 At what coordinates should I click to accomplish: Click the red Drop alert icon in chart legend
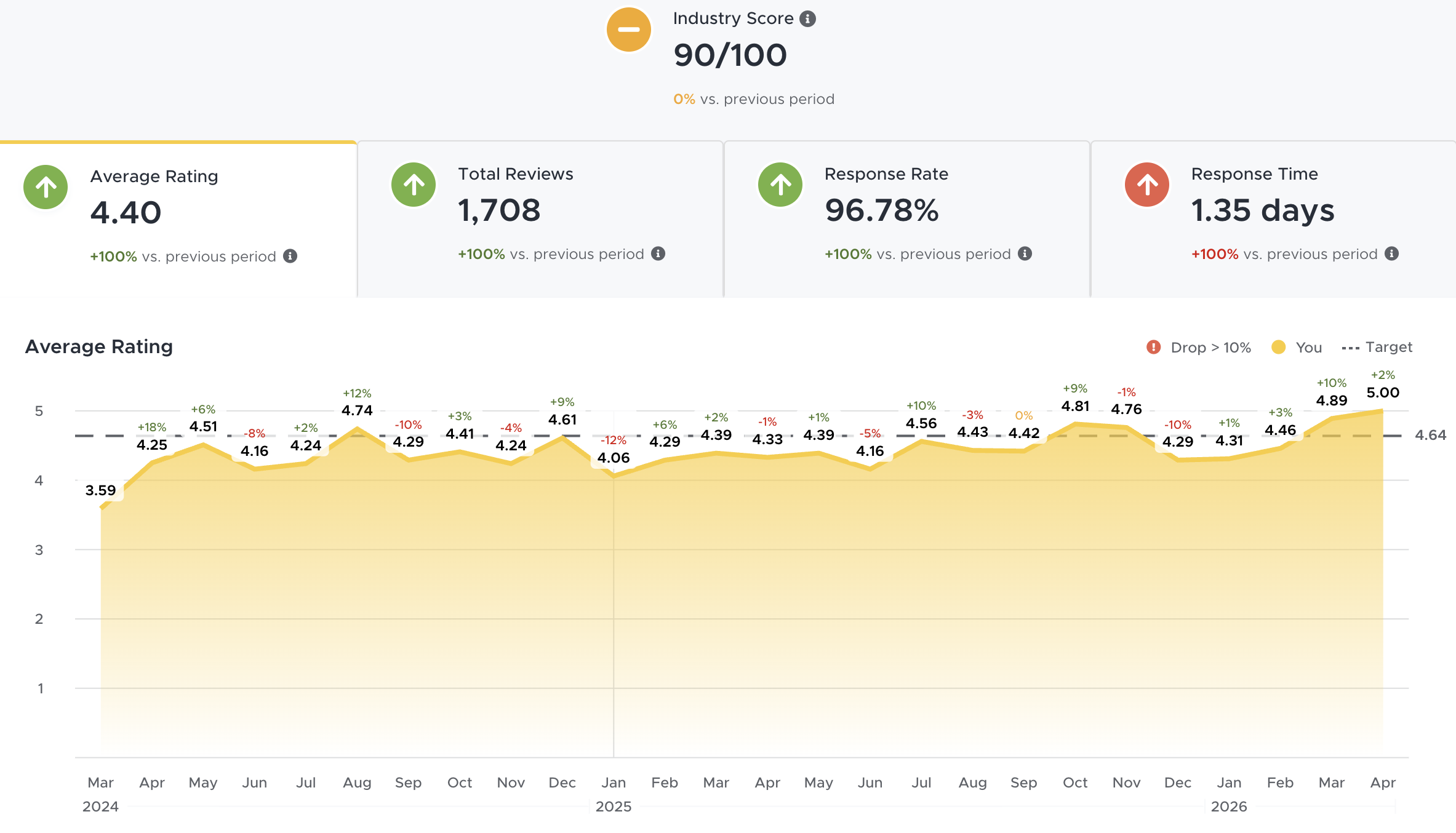pos(1153,347)
